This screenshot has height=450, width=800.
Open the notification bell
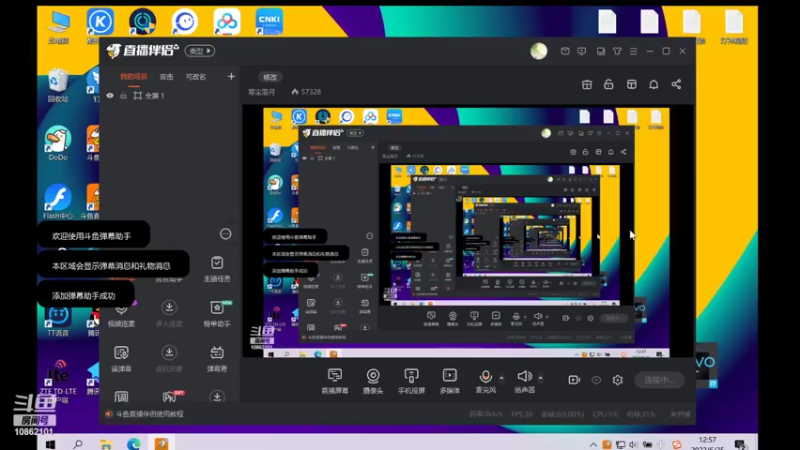pyautogui.click(x=654, y=85)
